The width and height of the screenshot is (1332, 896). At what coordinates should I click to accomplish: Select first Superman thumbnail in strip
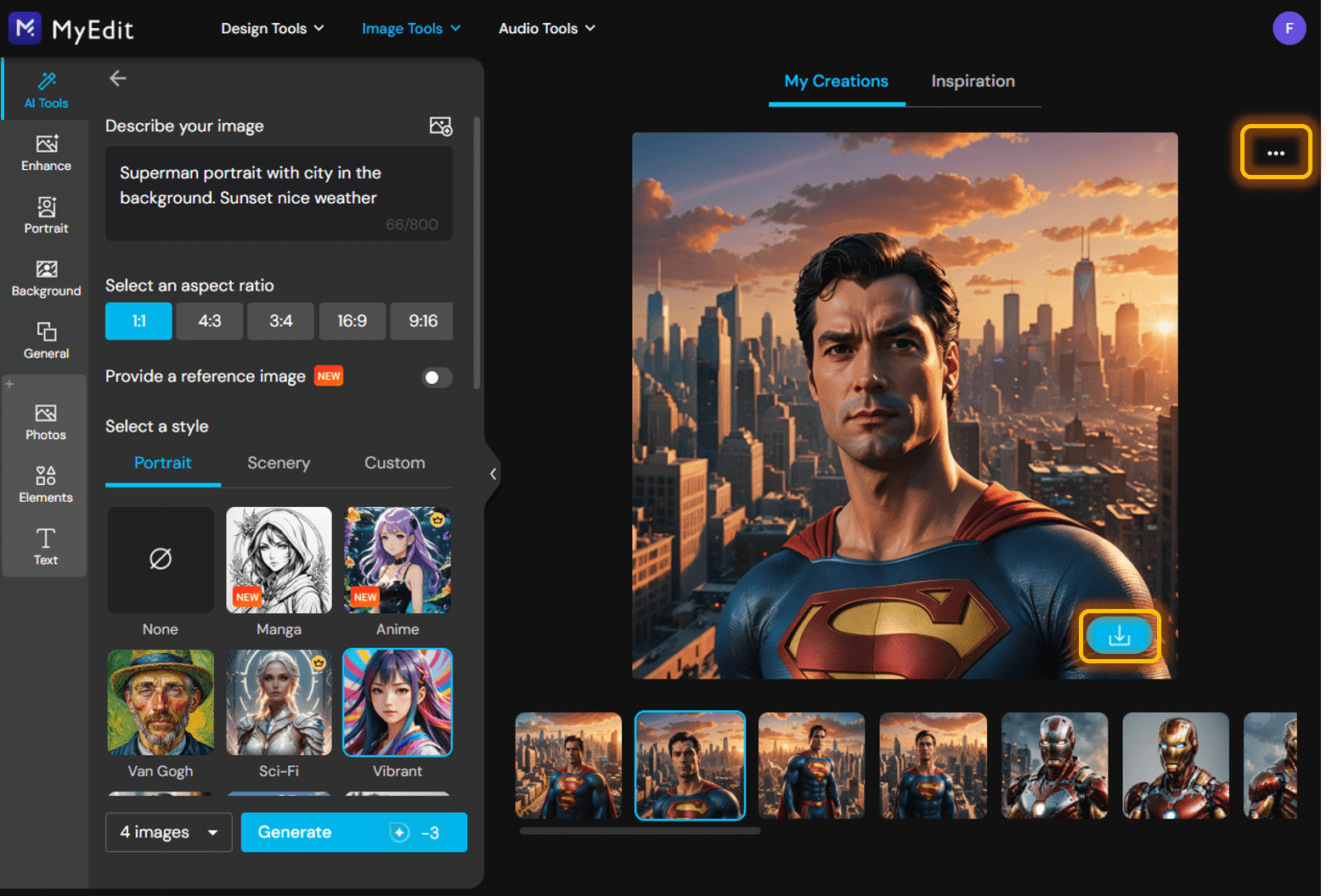pyautogui.click(x=568, y=766)
